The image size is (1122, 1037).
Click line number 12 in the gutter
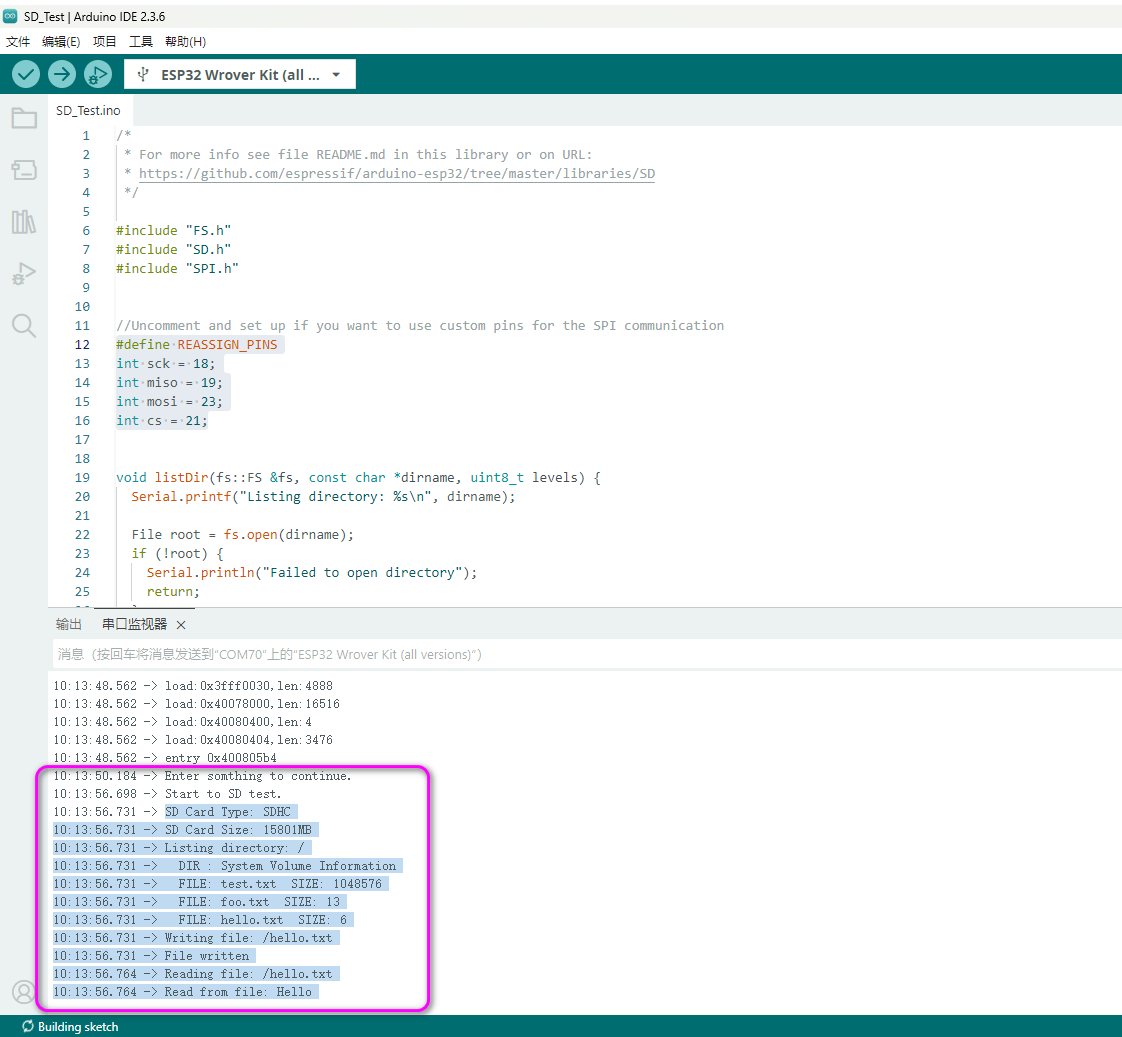pyautogui.click(x=82, y=344)
